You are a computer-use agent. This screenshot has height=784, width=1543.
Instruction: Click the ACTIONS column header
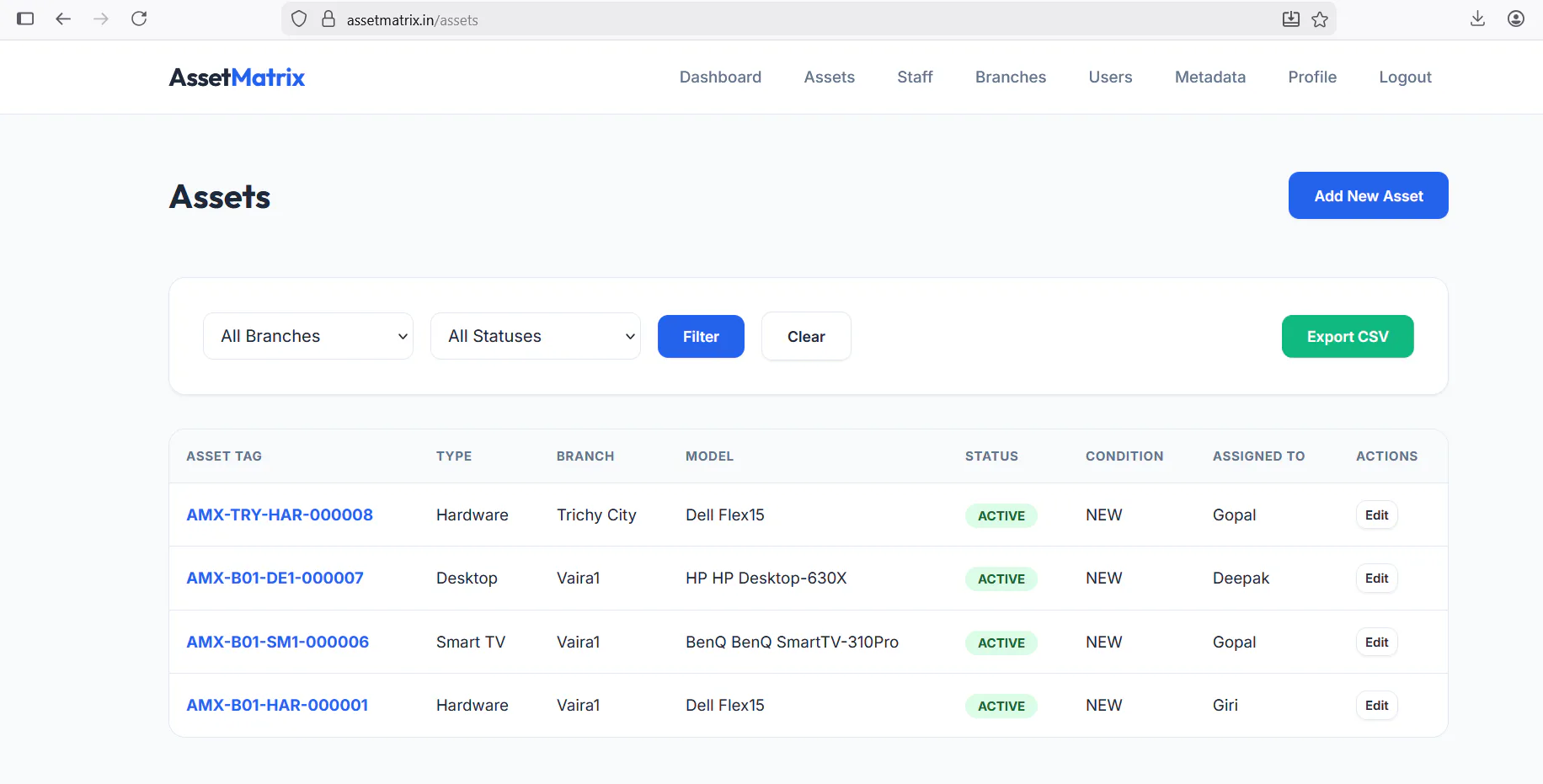tap(1386, 456)
